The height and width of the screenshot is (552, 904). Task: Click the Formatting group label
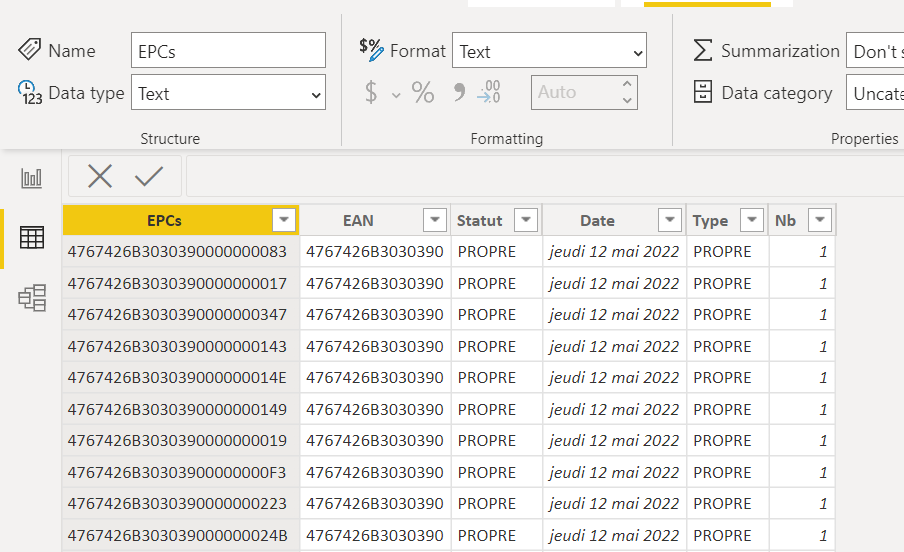(507, 138)
